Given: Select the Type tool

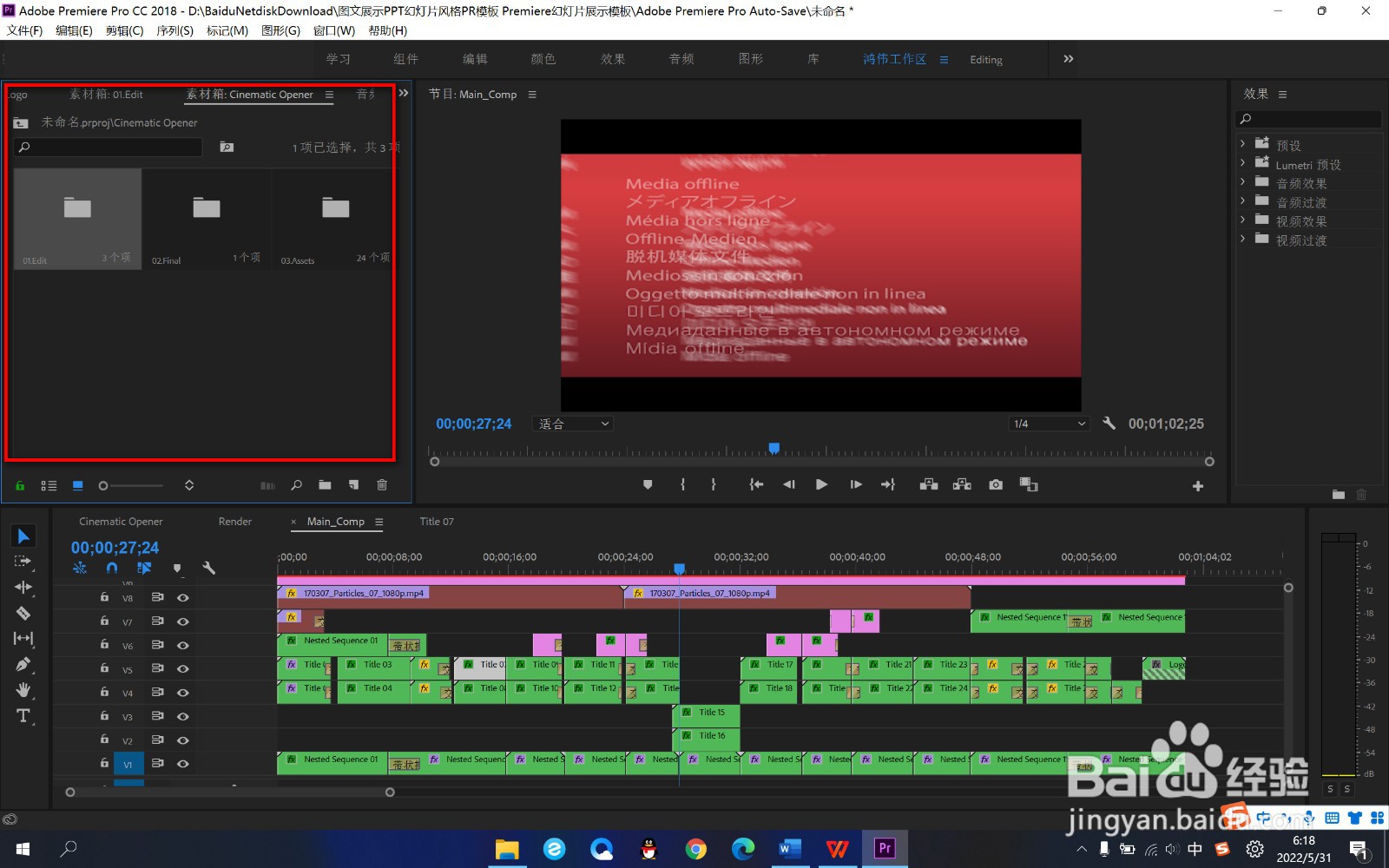Looking at the screenshot, I should click(23, 716).
